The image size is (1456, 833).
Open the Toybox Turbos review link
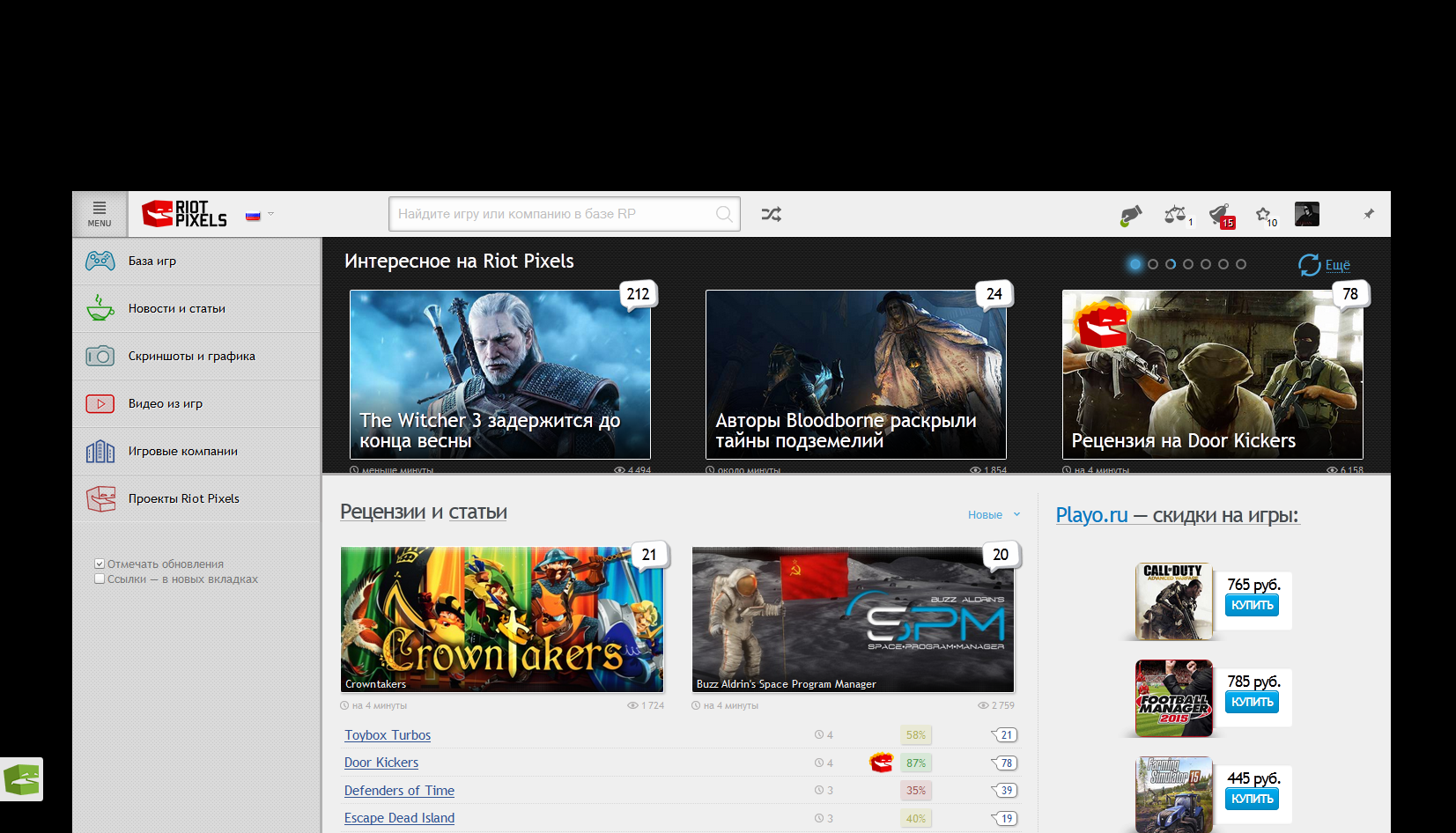point(388,735)
